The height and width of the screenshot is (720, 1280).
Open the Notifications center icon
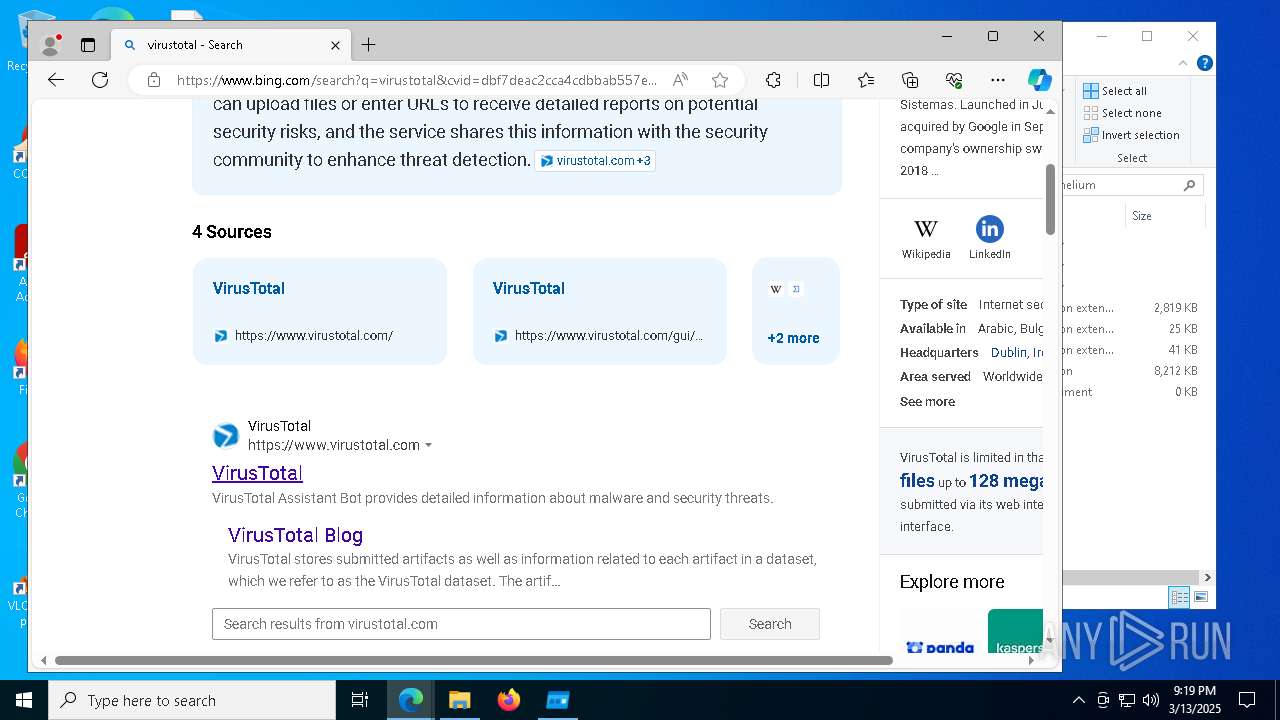click(1247, 700)
